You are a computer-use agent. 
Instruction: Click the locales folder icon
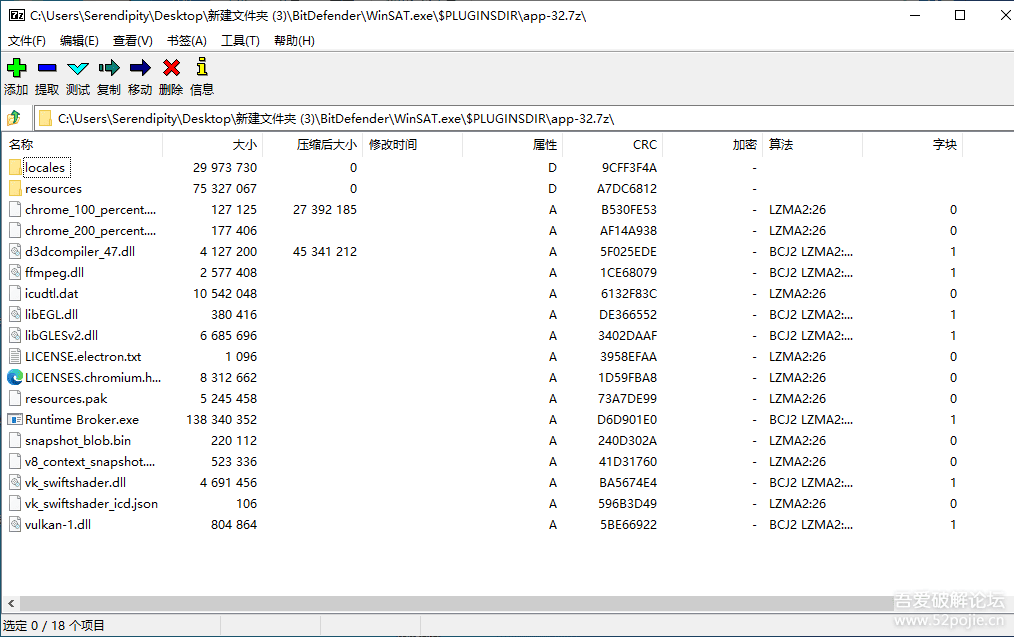click(x=16, y=167)
